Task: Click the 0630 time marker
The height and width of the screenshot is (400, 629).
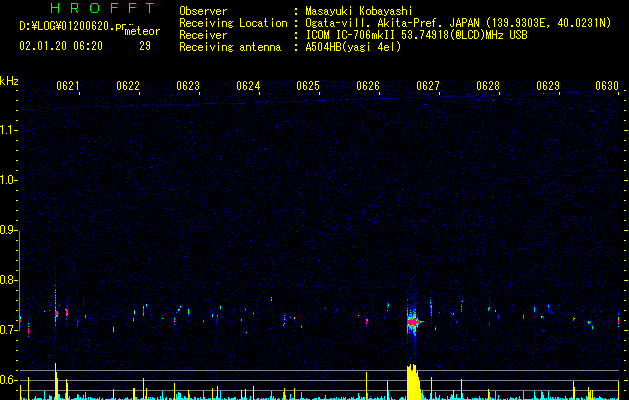Action: pyautogui.click(x=607, y=86)
